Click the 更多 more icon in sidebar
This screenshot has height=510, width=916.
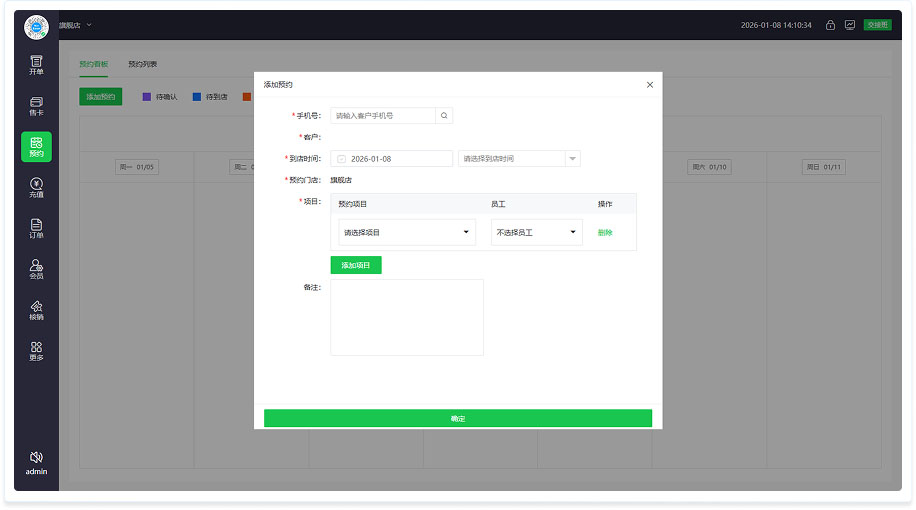36,351
